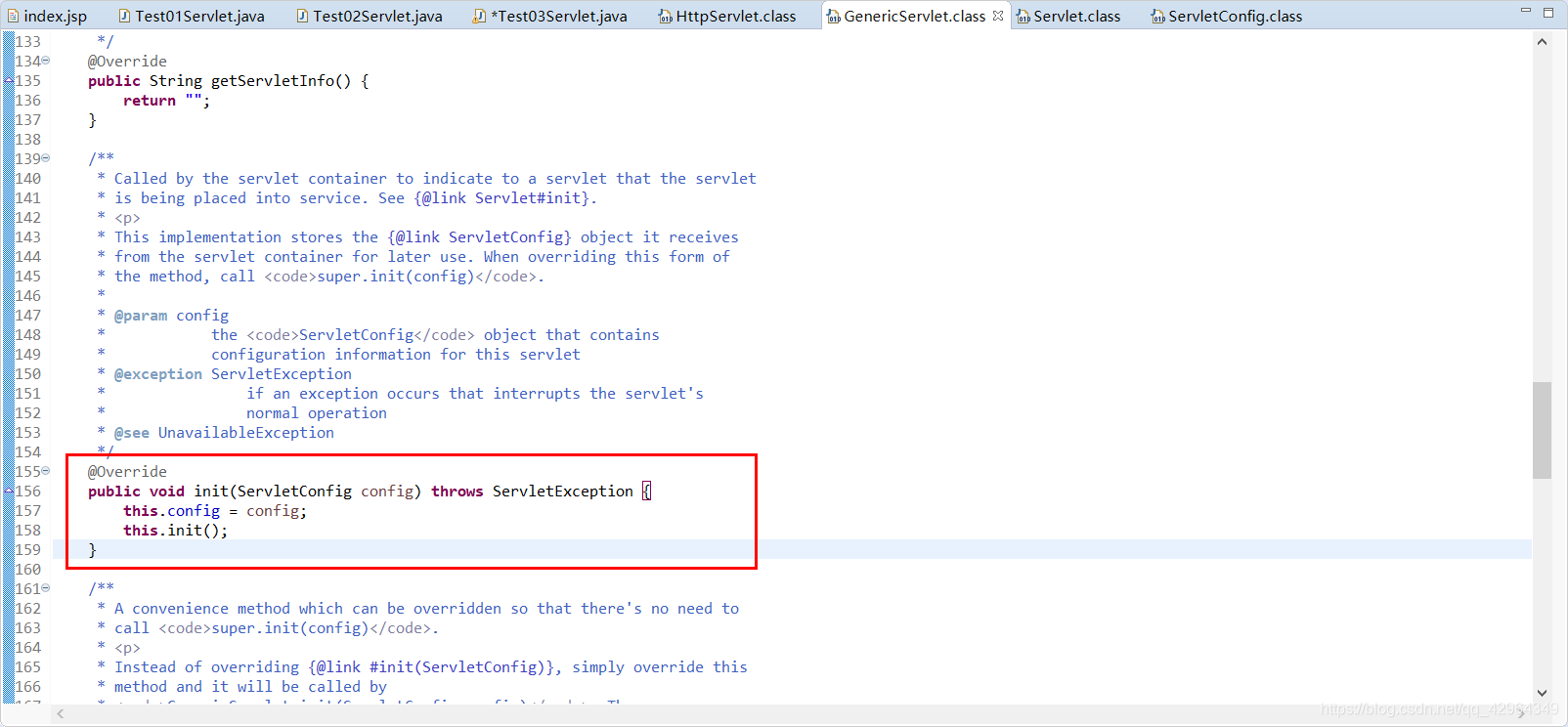Click 'this.config = config;' on line 157

coord(215,511)
